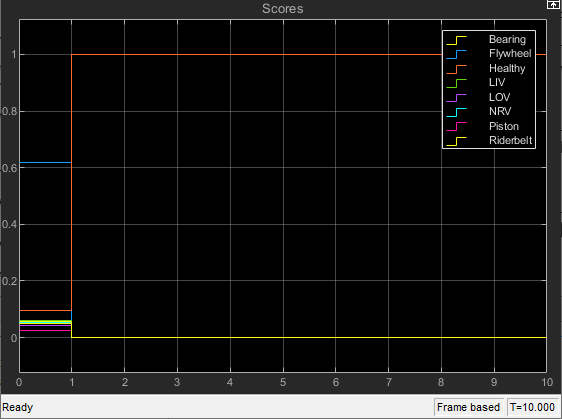Viewport: 562px width, 419px height.
Task: Click the magenta Piston line segment near zero
Action: (45, 330)
